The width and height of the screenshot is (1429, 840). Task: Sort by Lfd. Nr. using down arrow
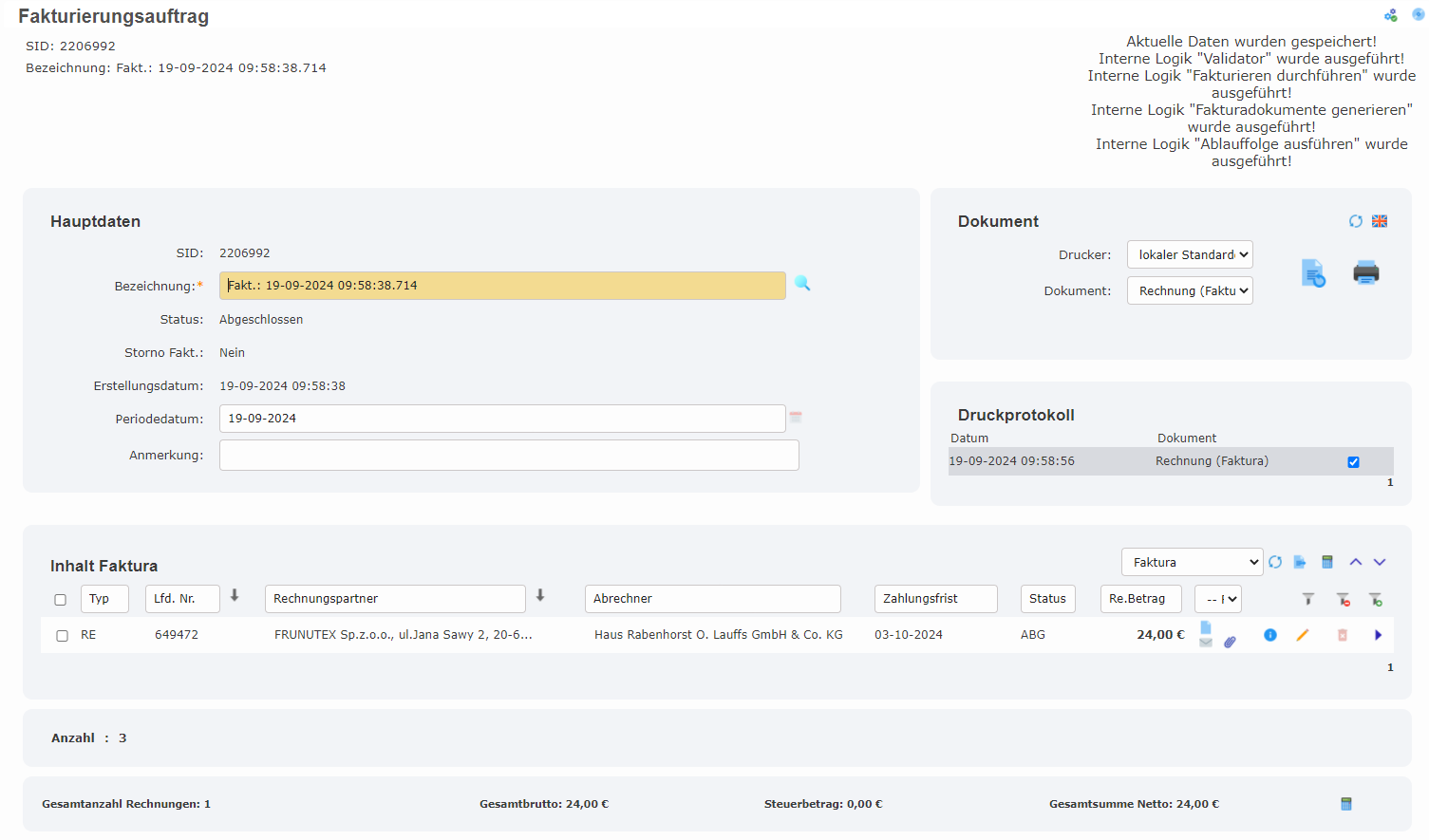coord(235,596)
